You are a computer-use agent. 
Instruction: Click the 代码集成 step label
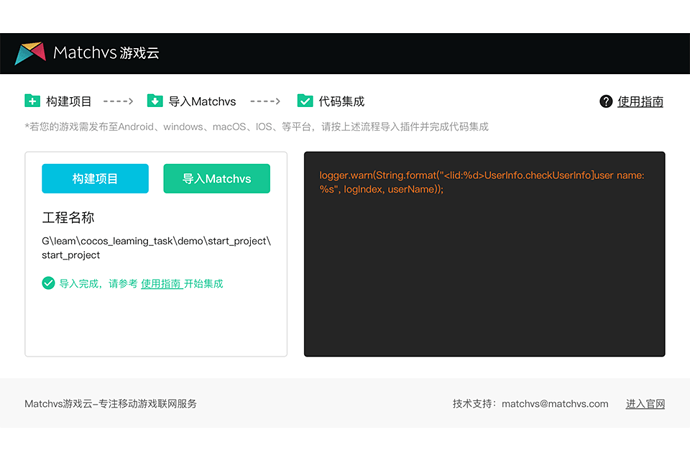(341, 102)
